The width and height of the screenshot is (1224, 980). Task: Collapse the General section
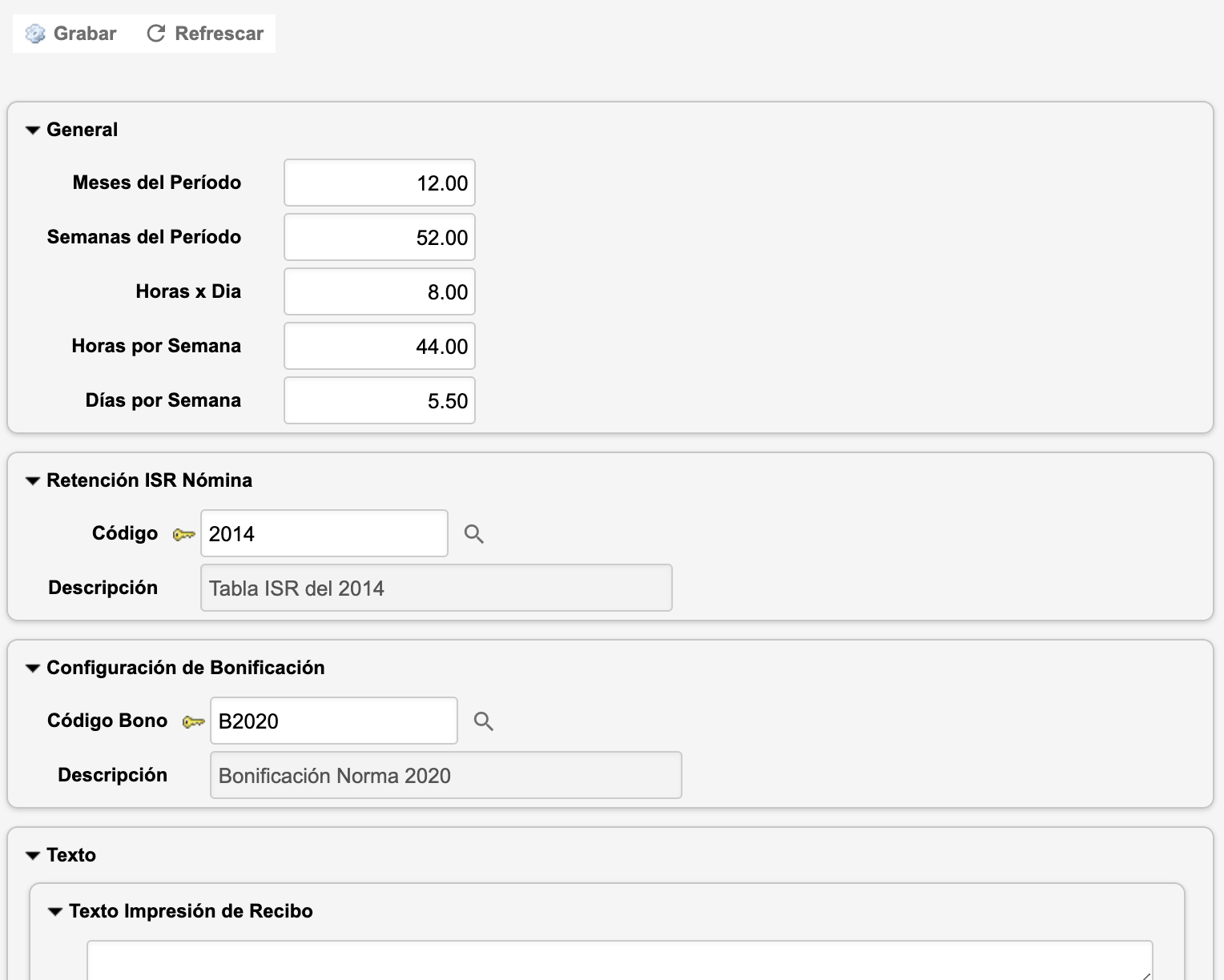click(x=33, y=131)
